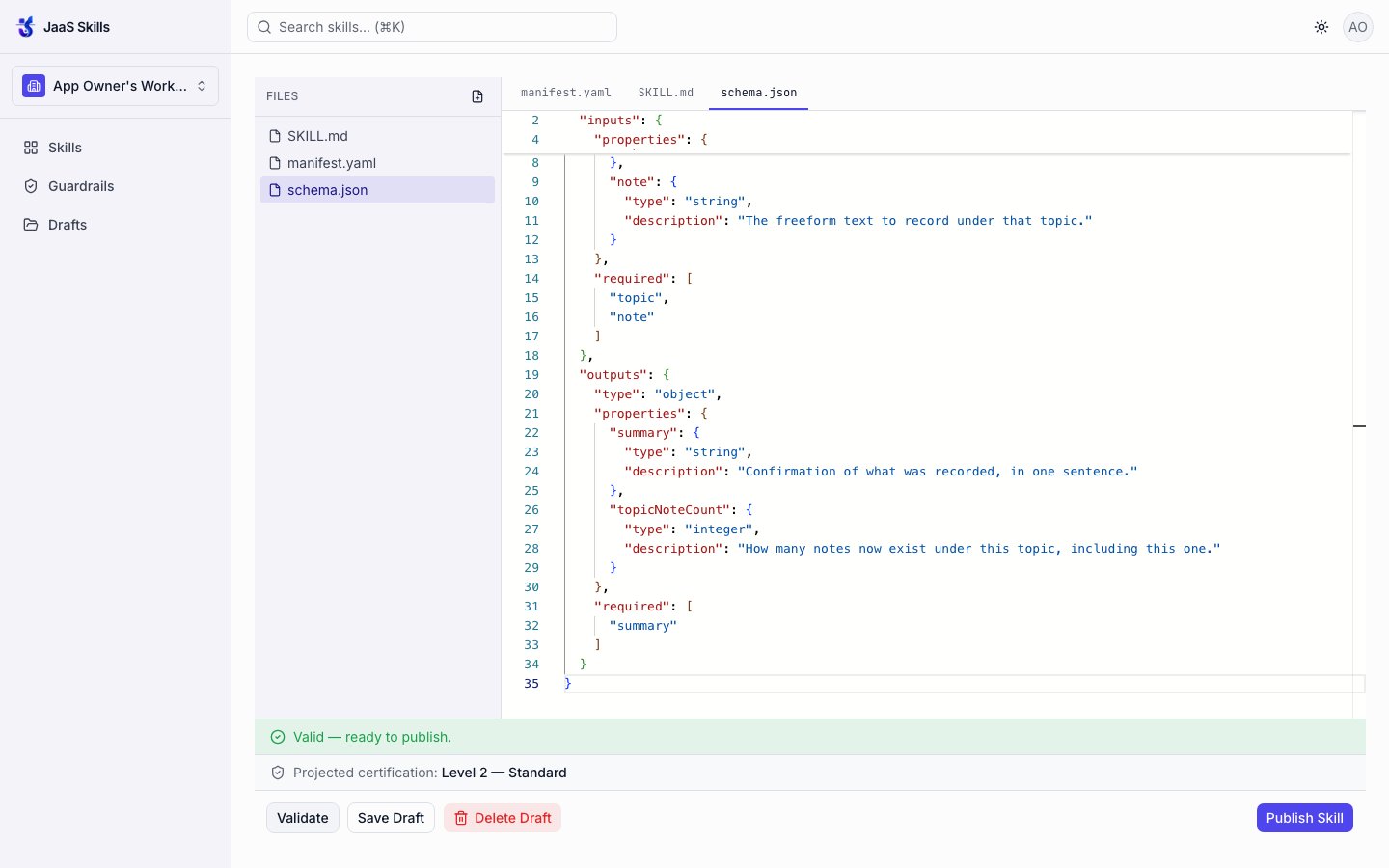Select SKILL.md in the files list
Screen dimensions: 1389x868
[377, 136]
